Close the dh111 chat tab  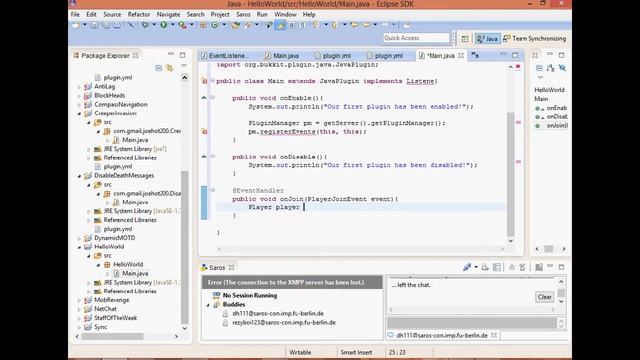[x=494, y=335]
